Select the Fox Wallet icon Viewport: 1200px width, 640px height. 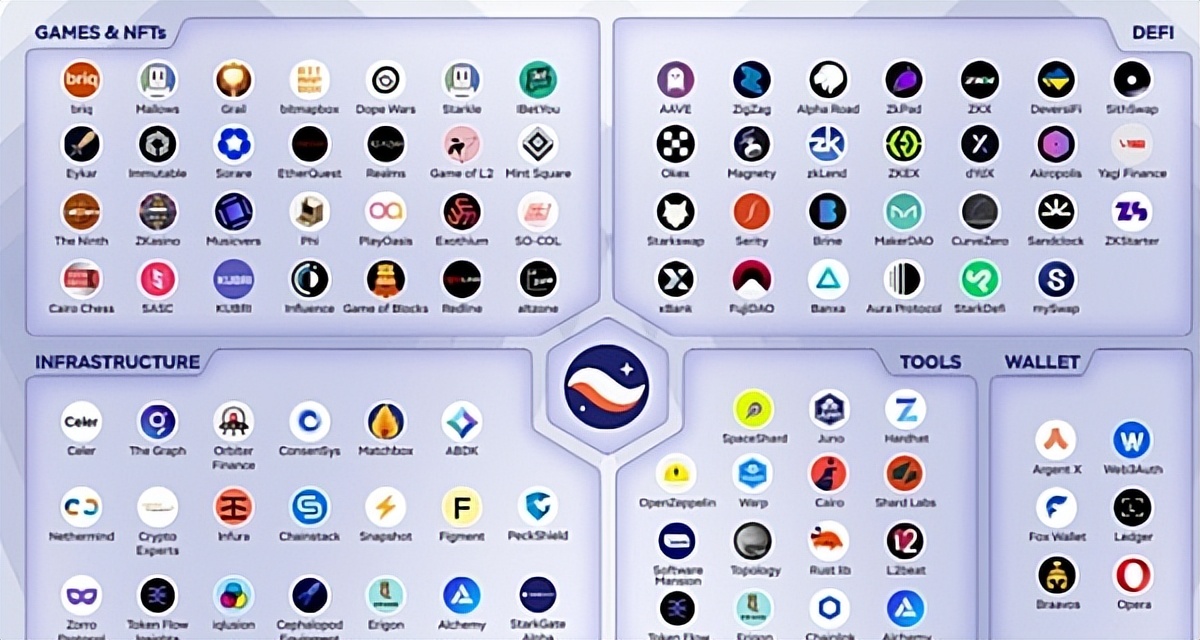(x=1056, y=508)
